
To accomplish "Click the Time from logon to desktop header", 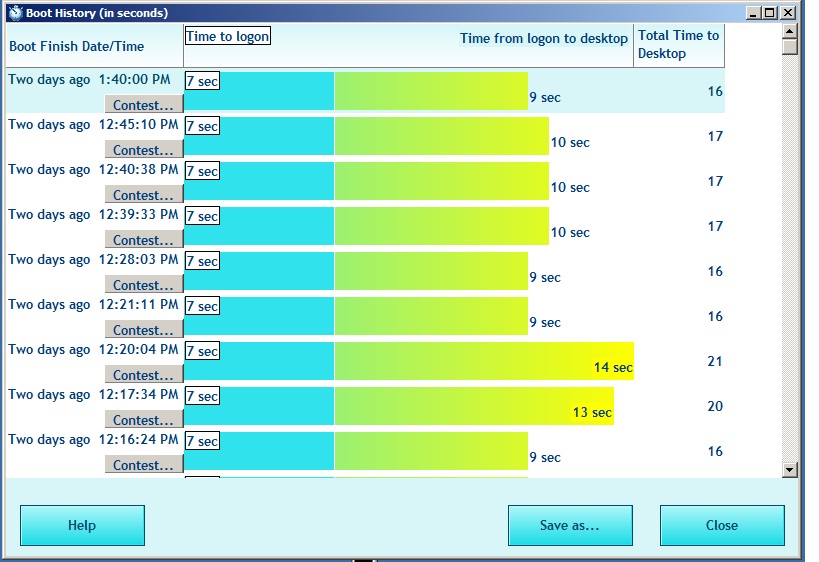I will 544,38.
